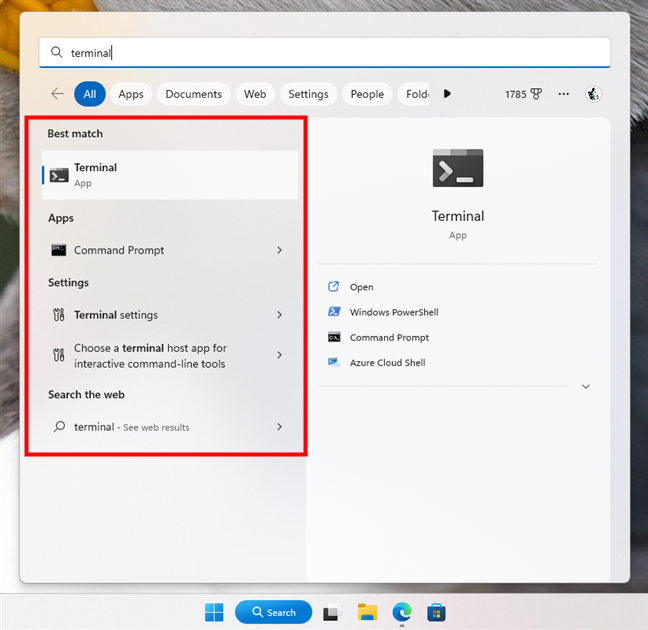The height and width of the screenshot is (630, 648).
Task: Open the user profile avatar
Action: pos(593,94)
